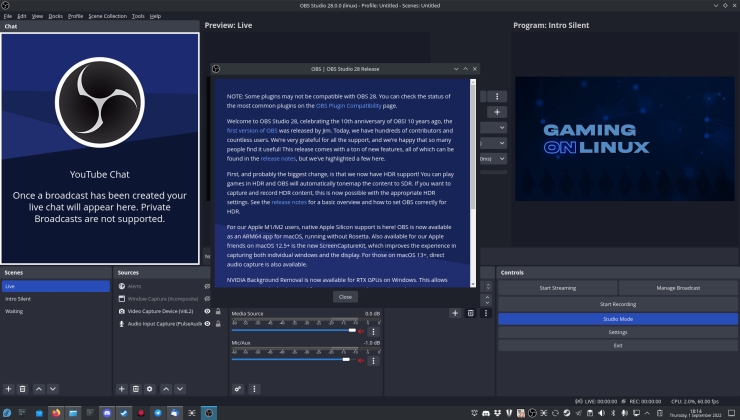
Task: Open the KDE application launcher
Action: click(x=7, y=413)
